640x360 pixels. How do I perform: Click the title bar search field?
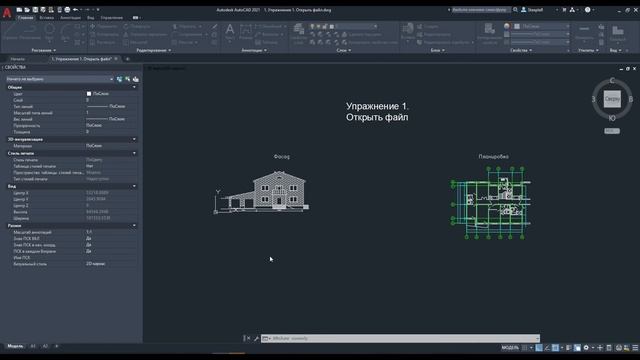[480, 10]
